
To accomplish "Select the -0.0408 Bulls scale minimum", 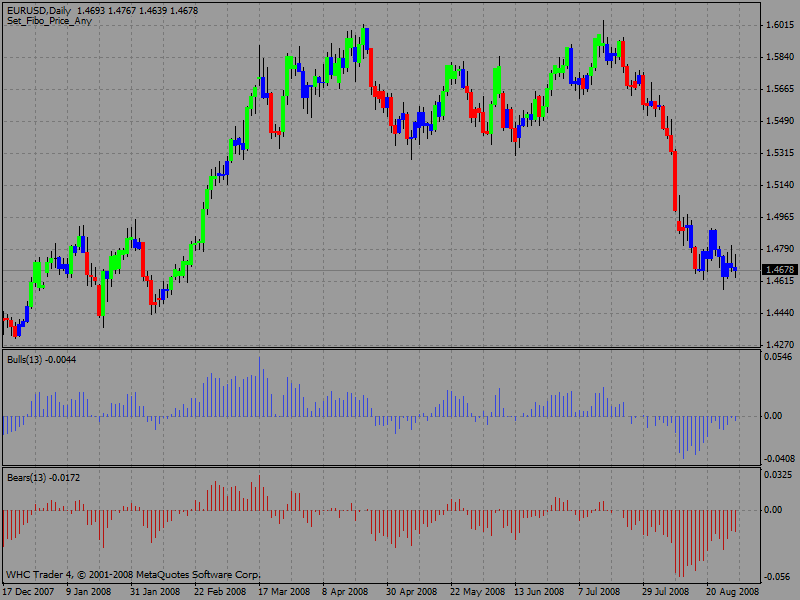I will pos(779,459).
